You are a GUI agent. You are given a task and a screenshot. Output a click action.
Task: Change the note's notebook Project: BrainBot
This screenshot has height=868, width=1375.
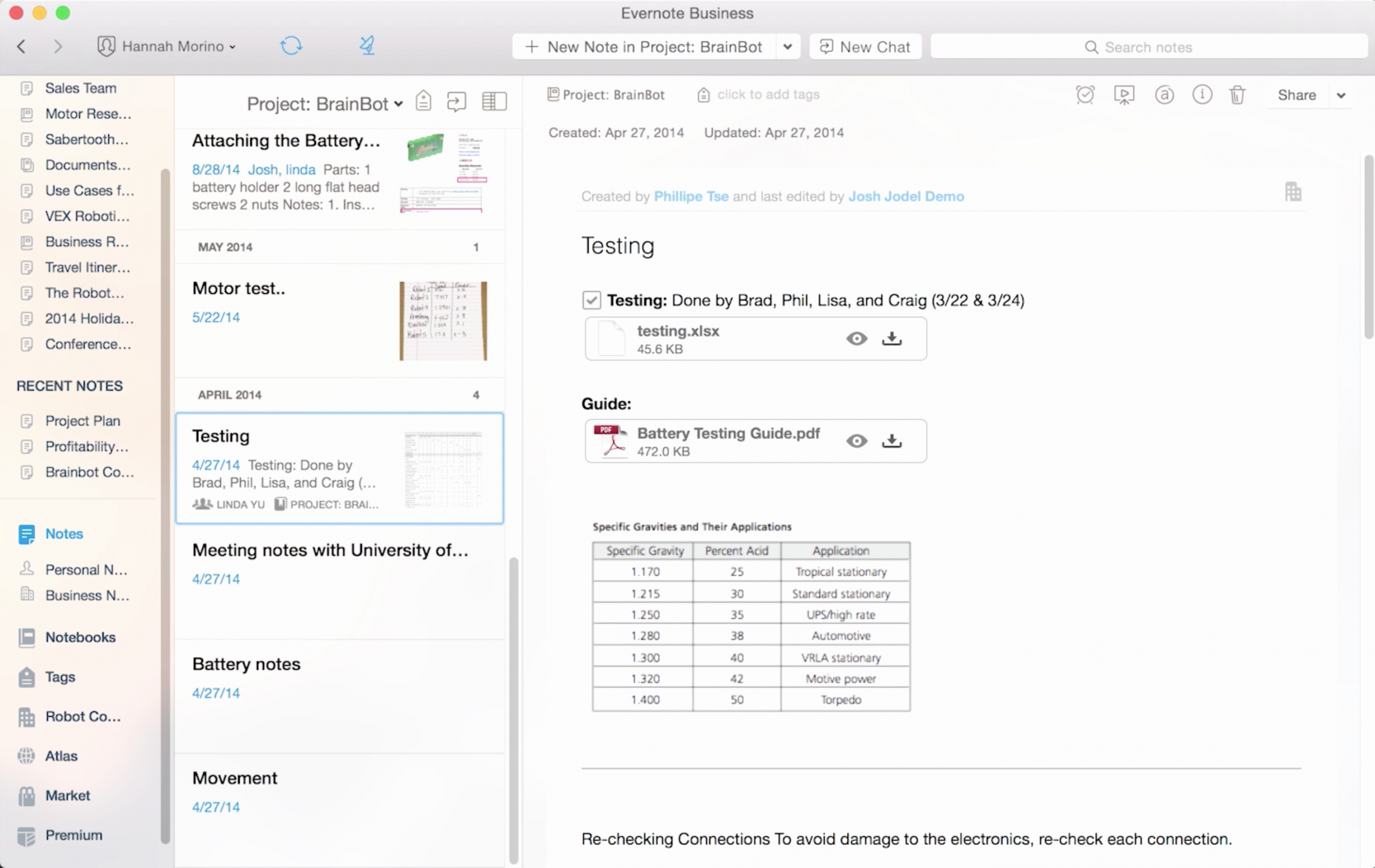(x=606, y=95)
